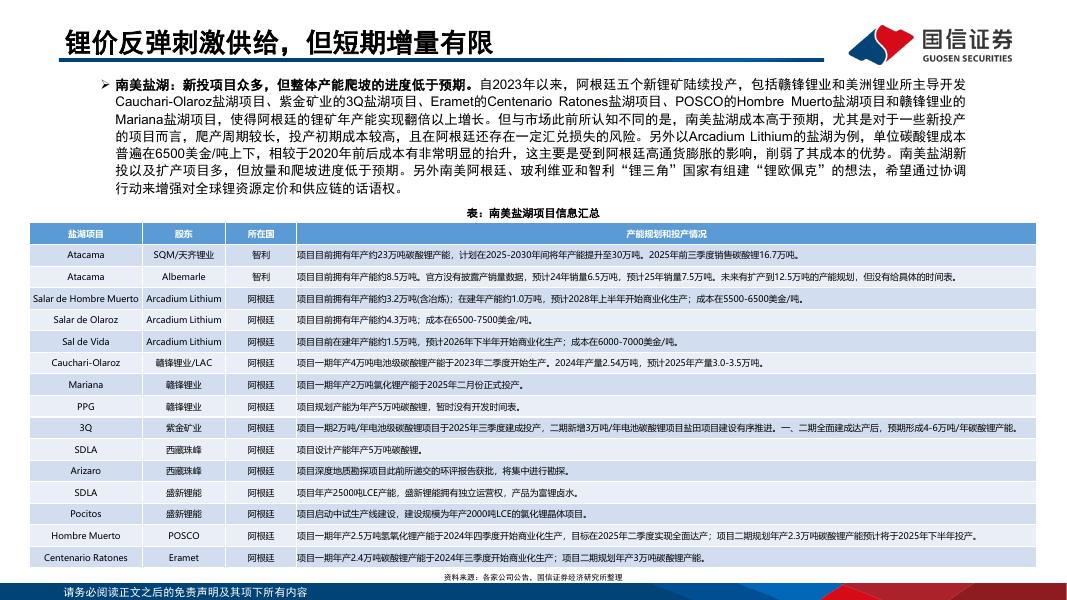Image resolution: width=1067 pixels, height=600 pixels.
Task: Select the PPG project cell
Action: [86, 406]
